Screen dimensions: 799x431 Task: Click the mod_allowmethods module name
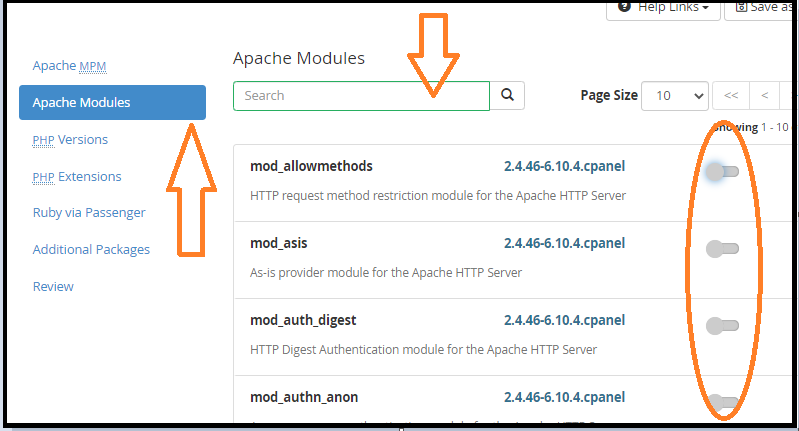(x=311, y=167)
